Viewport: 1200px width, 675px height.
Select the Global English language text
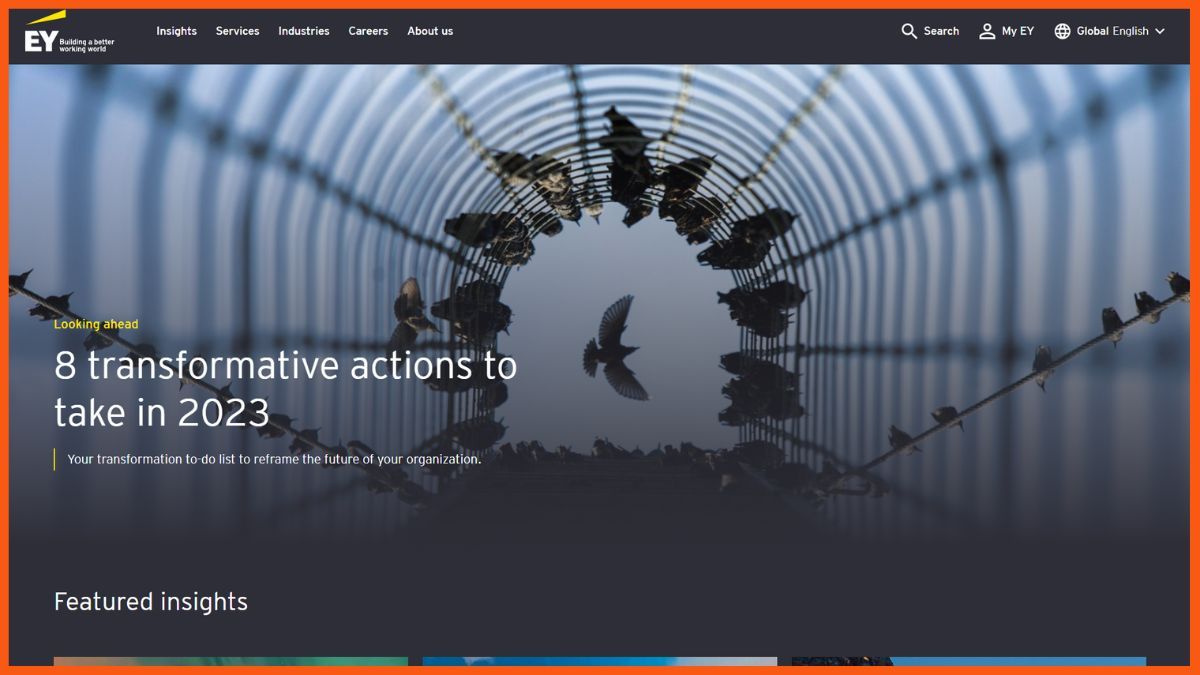[1112, 31]
